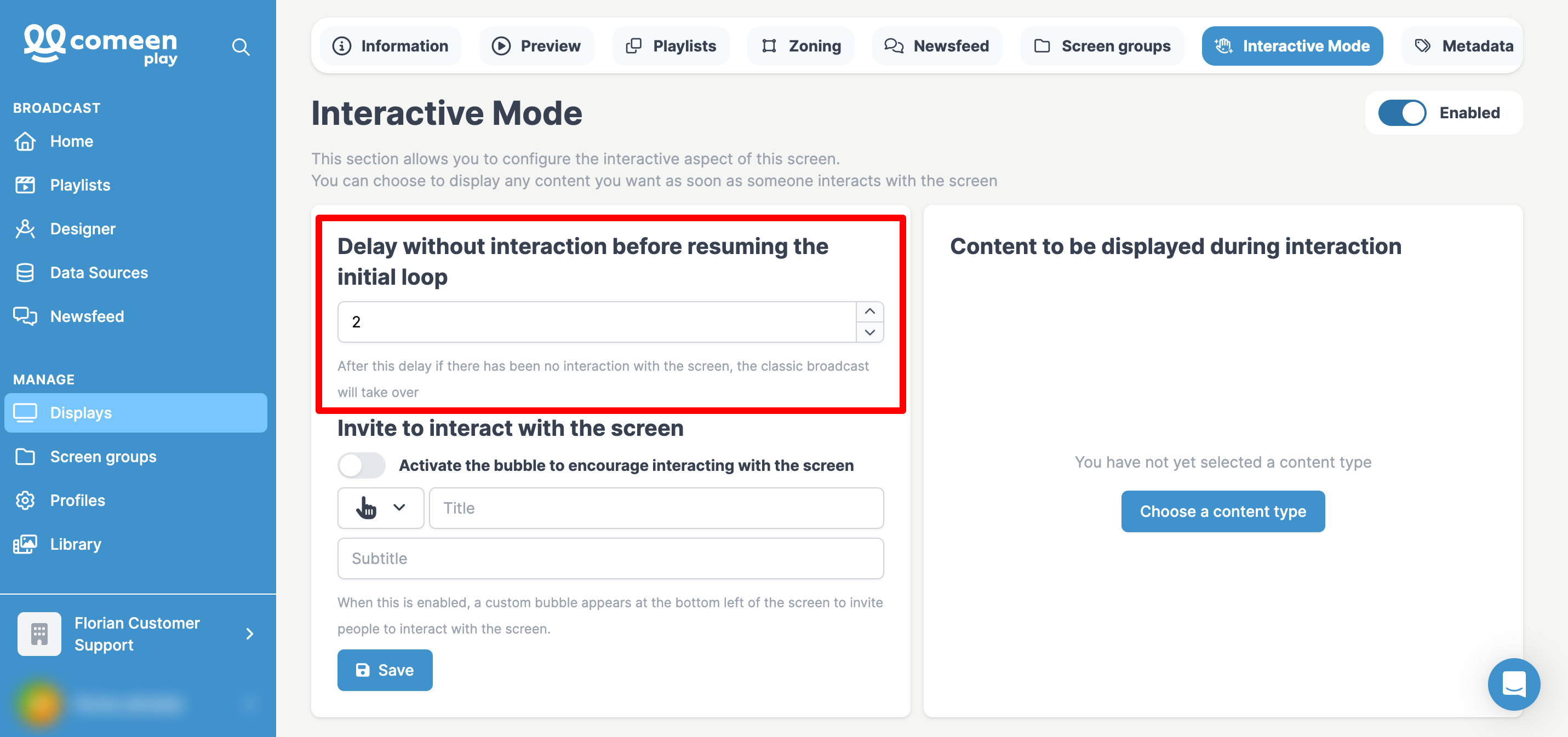Screen dimensions: 1568x737
Task: Increase the delay with up arrow
Action: coord(870,311)
